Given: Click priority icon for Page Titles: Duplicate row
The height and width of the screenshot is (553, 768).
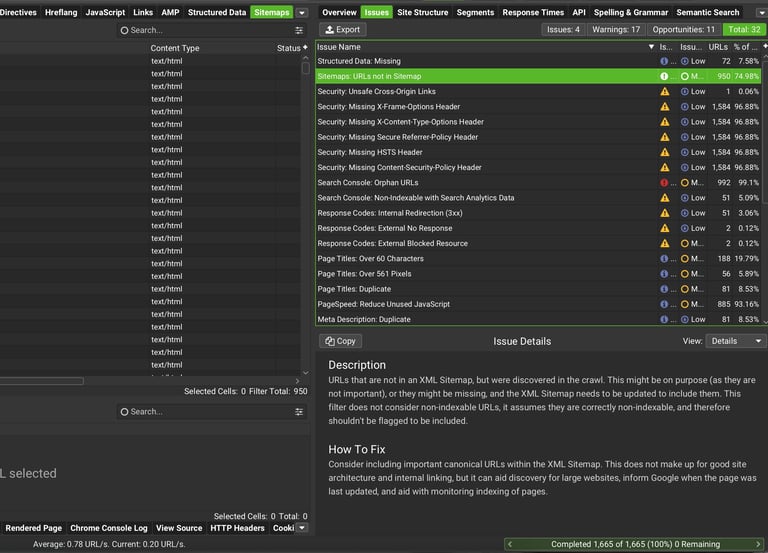Looking at the screenshot, I should (x=686, y=289).
